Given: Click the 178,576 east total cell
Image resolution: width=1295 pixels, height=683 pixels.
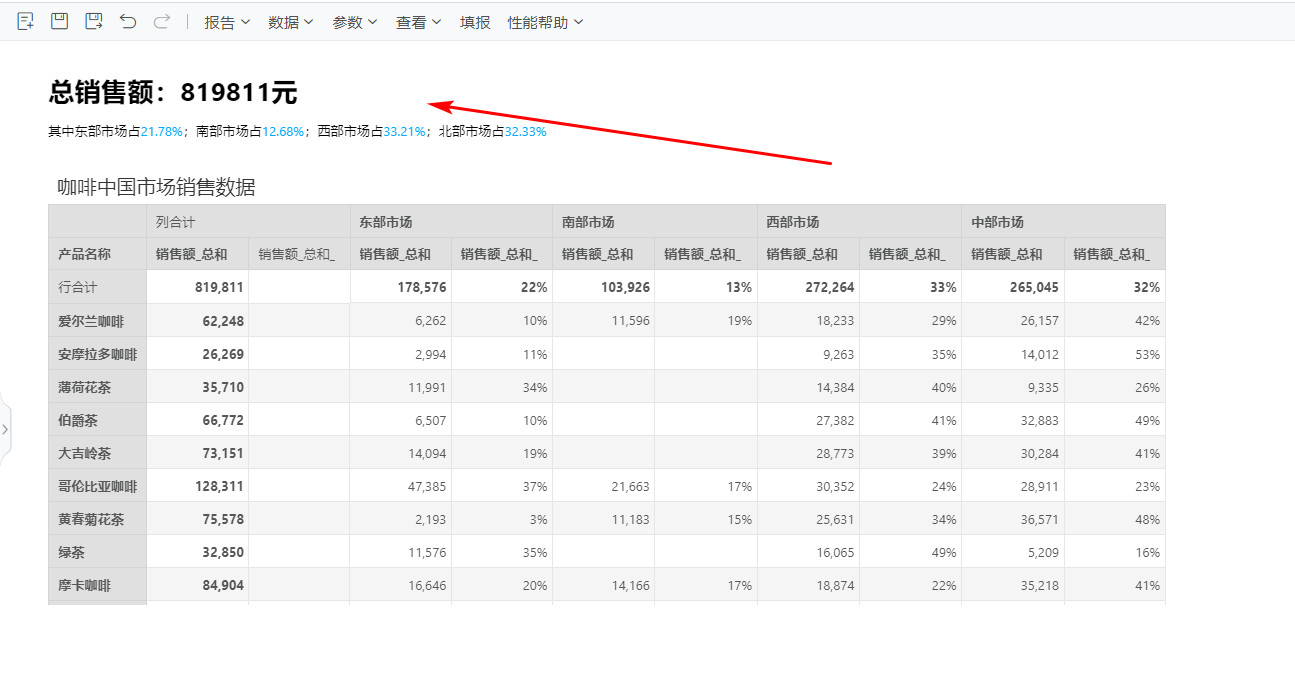Looking at the screenshot, I should [x=400, y=287].
